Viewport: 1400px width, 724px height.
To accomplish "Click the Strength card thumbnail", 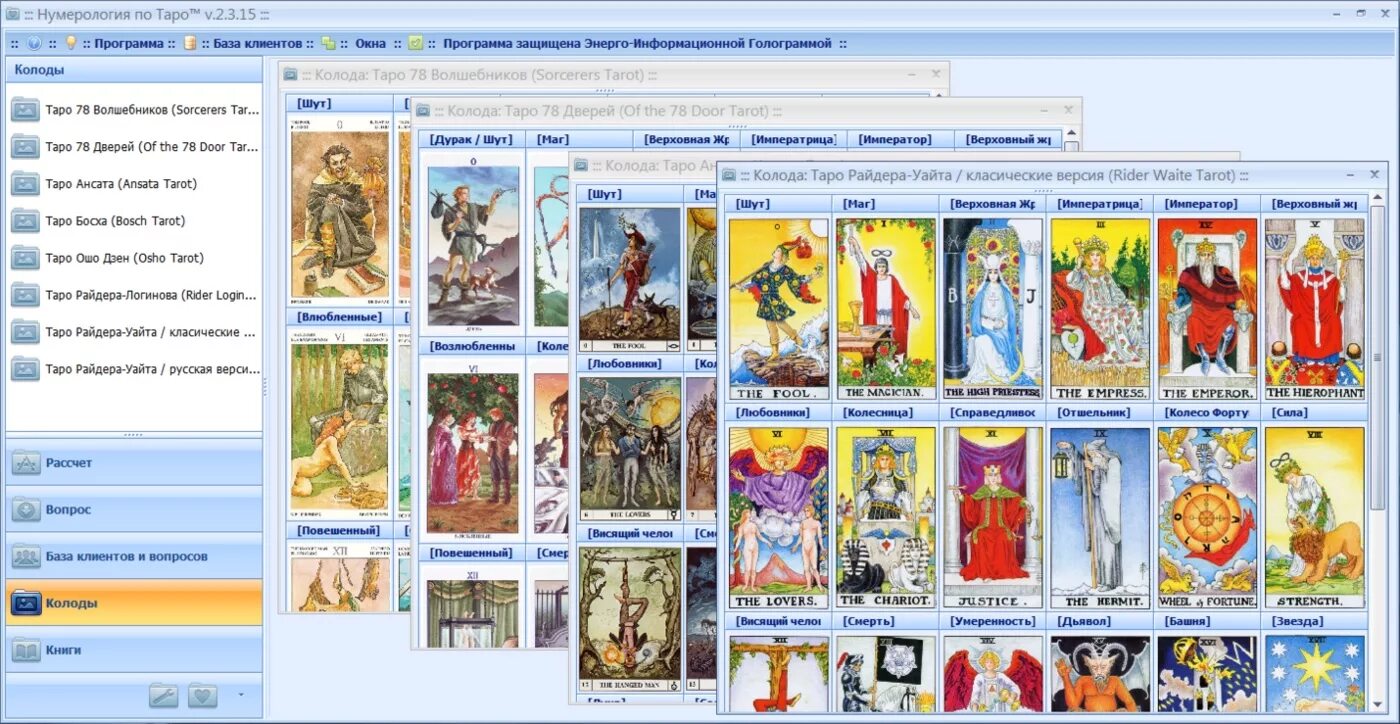I will [x=1314, y=518].
